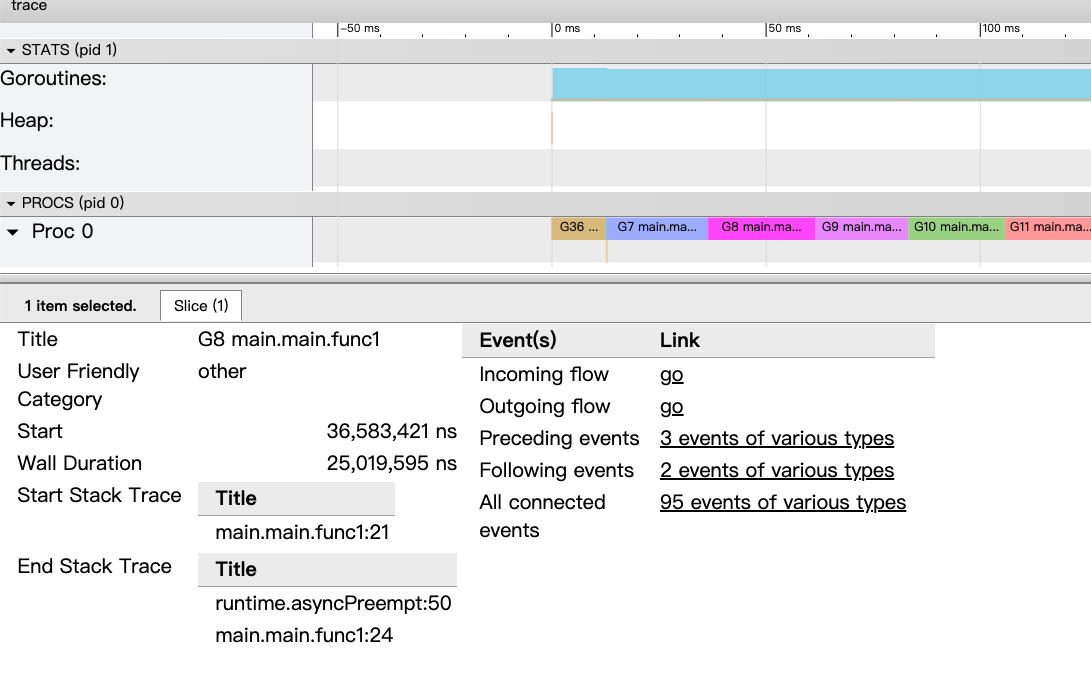The height and width of the screenshot is (685, 1091).
Task: Click the Heap: track label
Action: point(27,121)
